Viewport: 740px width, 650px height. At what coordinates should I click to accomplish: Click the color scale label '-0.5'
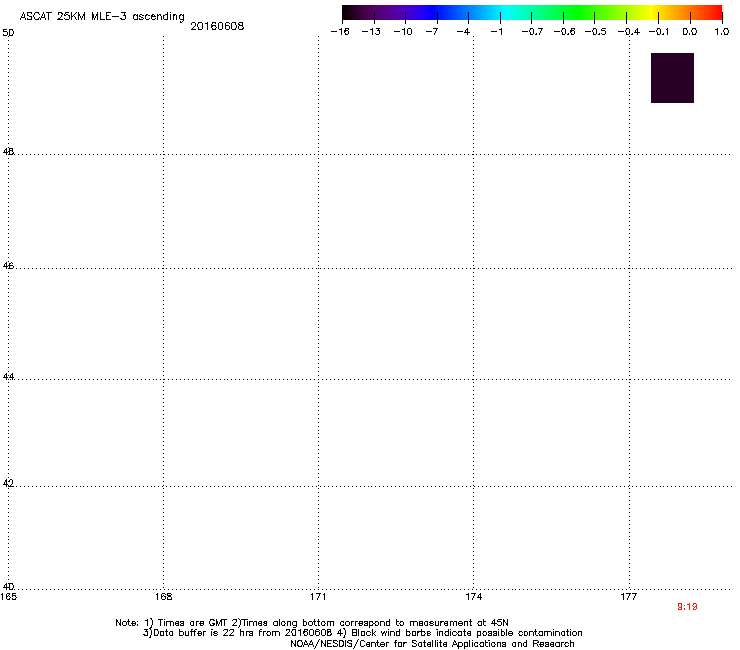point(596,32)
